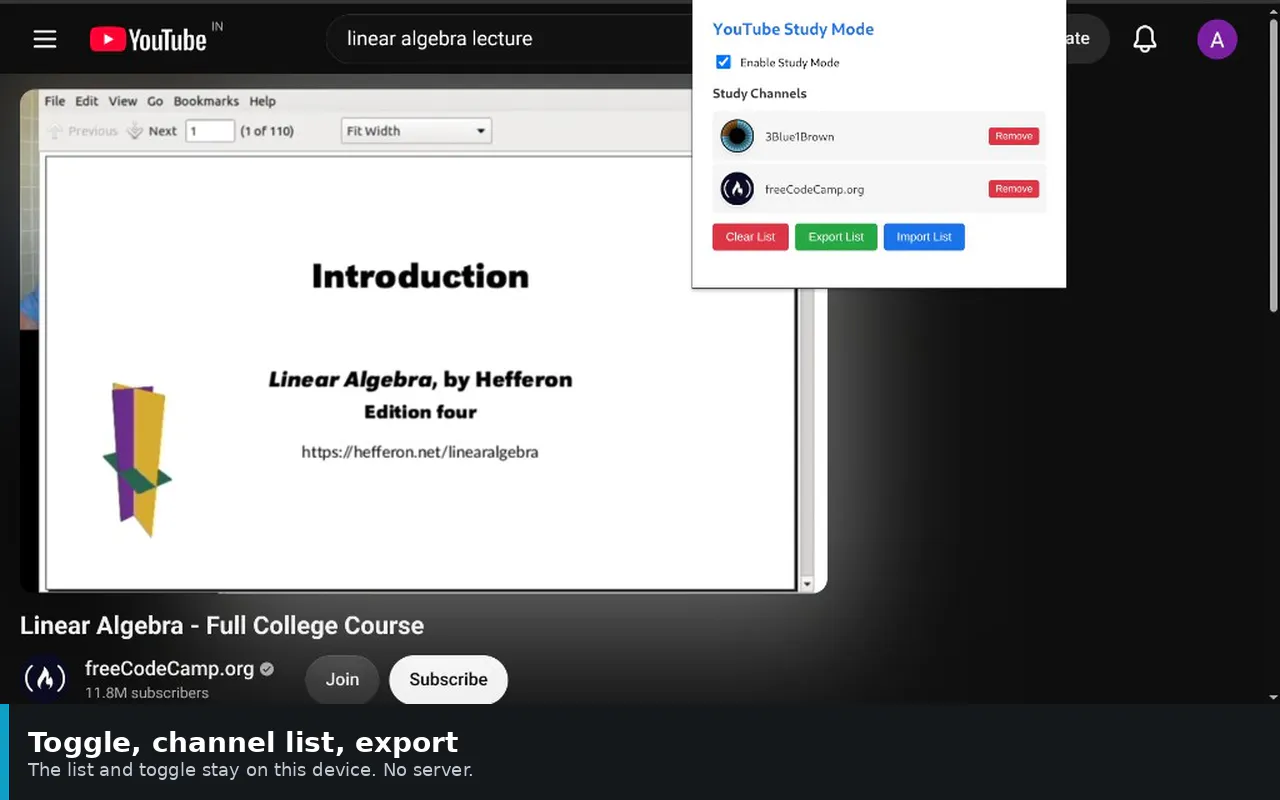Open the YouTube hamburger guide menu
This screenshot has width=1280, height=800.
pyautogui.click(x=45, y=39)
